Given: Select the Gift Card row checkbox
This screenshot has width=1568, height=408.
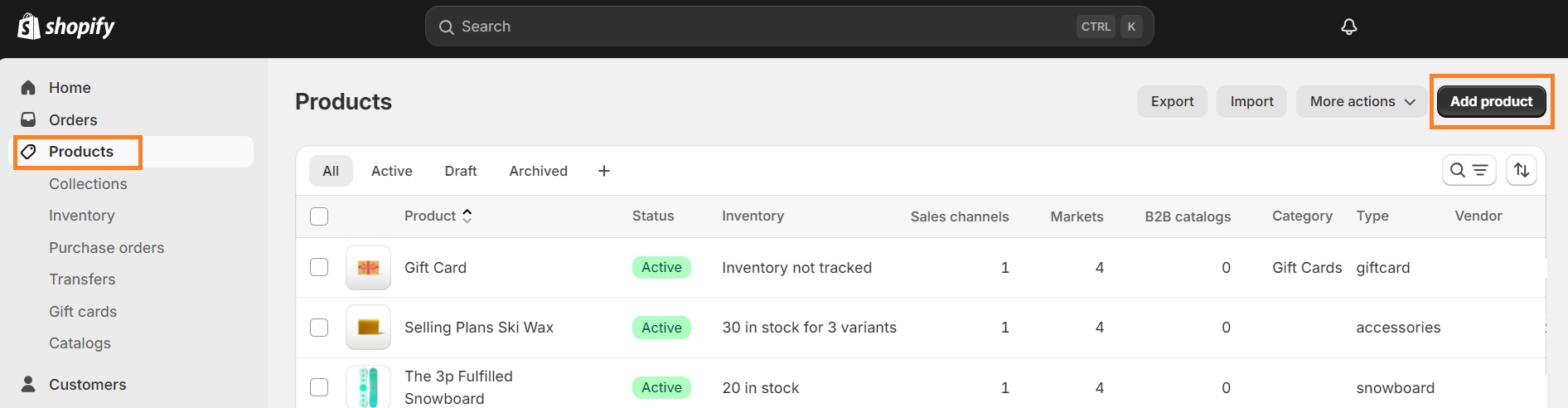Looking at the screenshot, I should [319, 267].
